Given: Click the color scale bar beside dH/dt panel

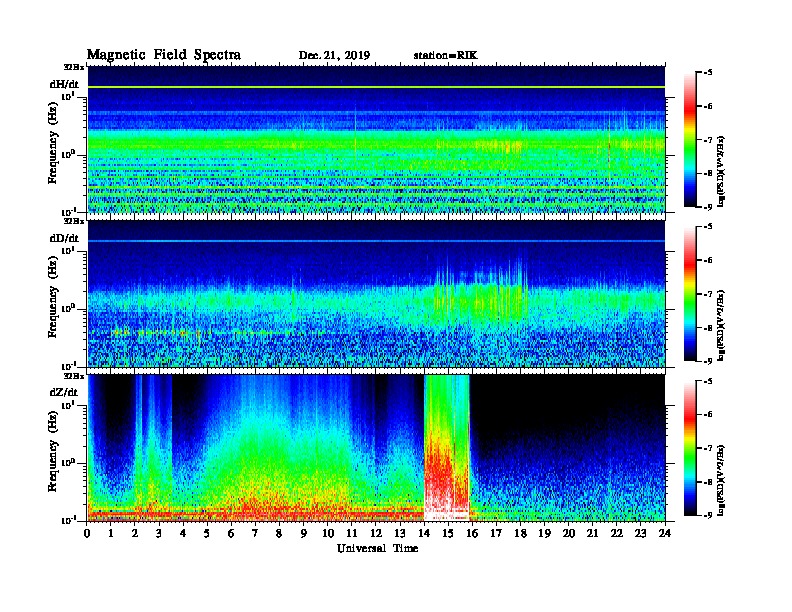Looking at the screenshot, I should [x=690, y=139].
